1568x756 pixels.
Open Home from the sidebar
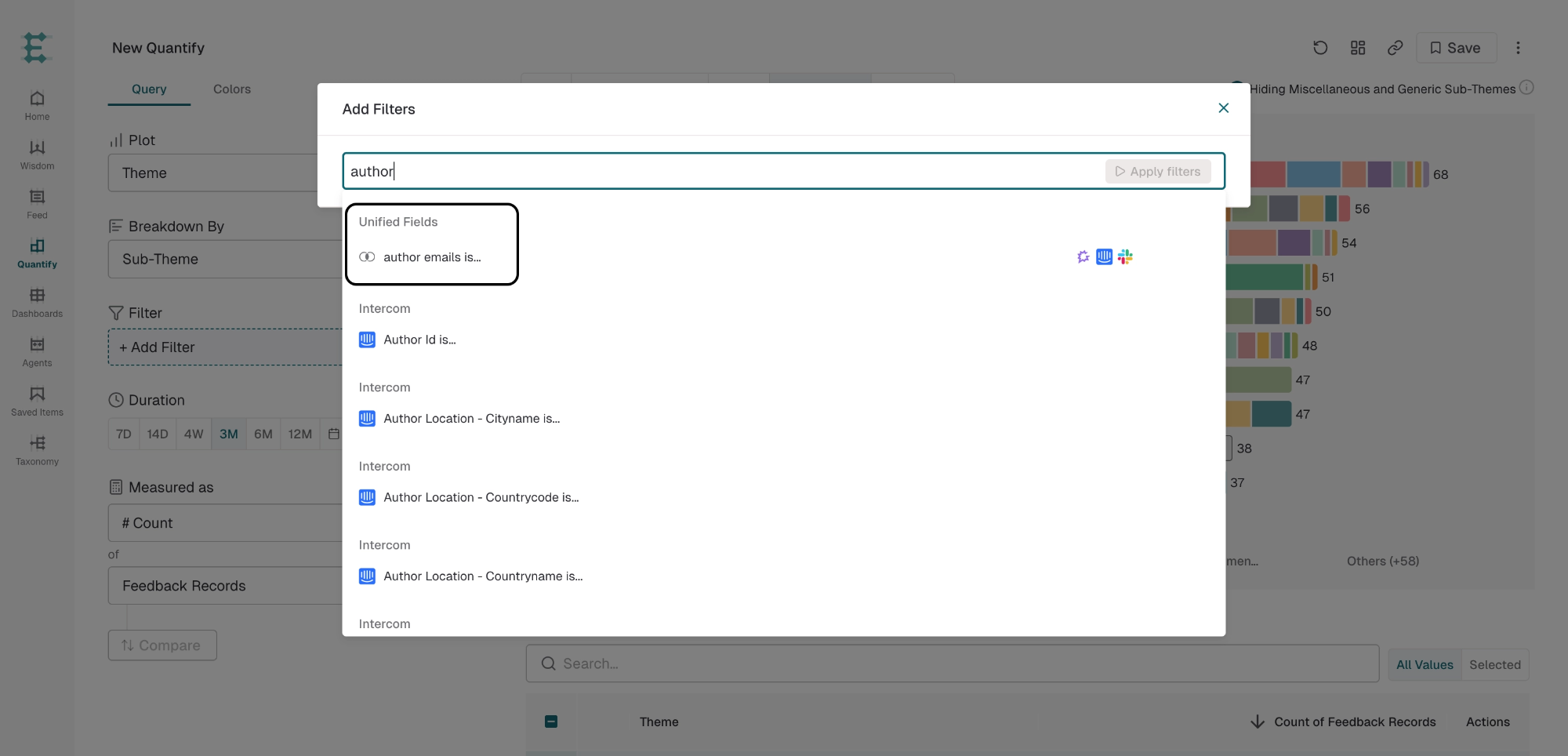[x=37, y=106]
